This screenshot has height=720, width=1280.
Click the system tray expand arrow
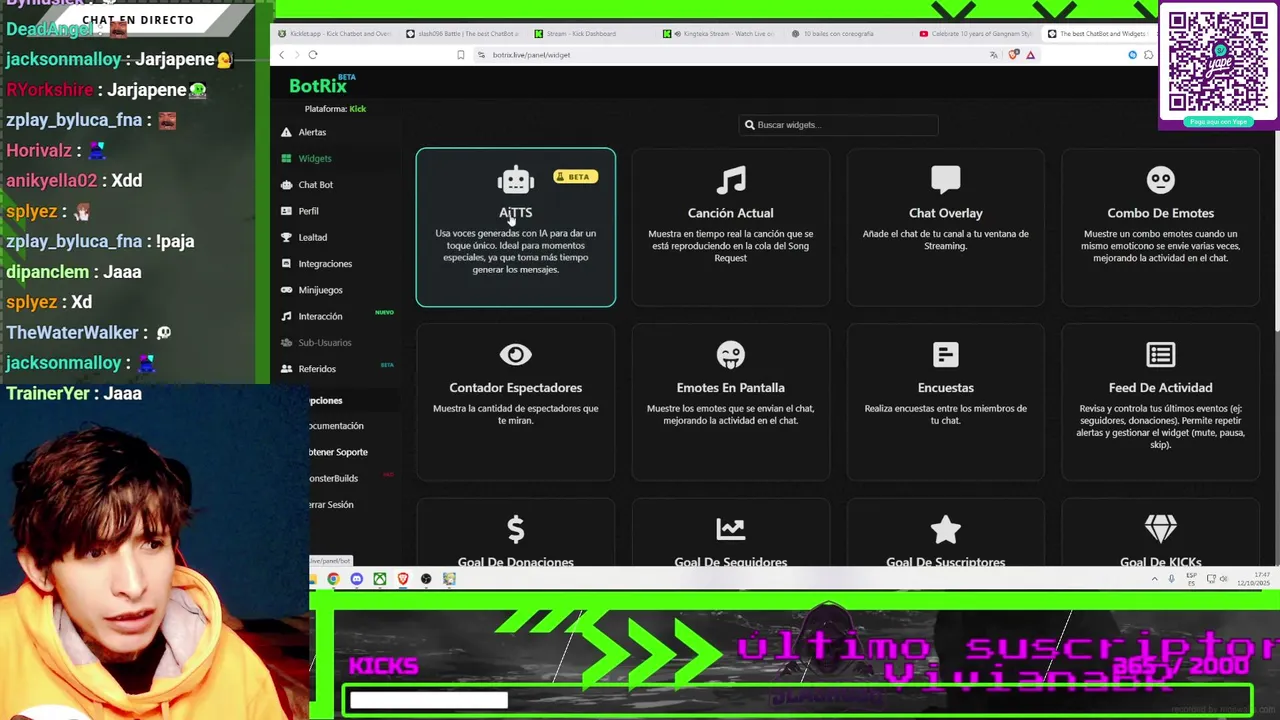[1154, 579]
